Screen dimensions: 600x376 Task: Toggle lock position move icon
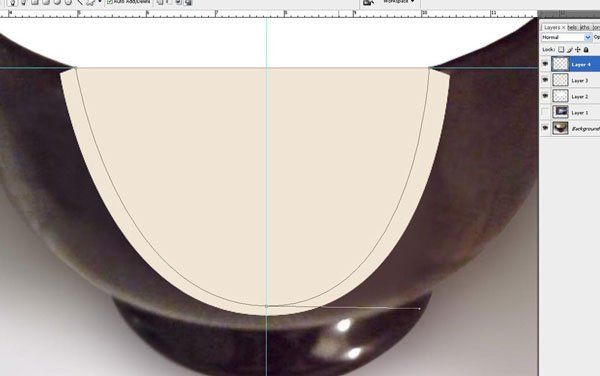tap(578, 50)
